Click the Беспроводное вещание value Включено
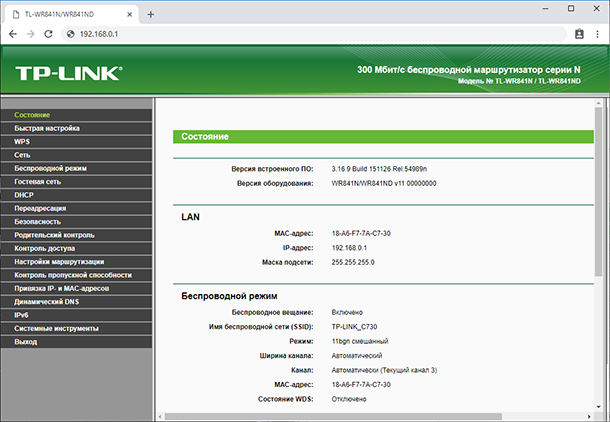The image size is (610, 422). (347, 312)
